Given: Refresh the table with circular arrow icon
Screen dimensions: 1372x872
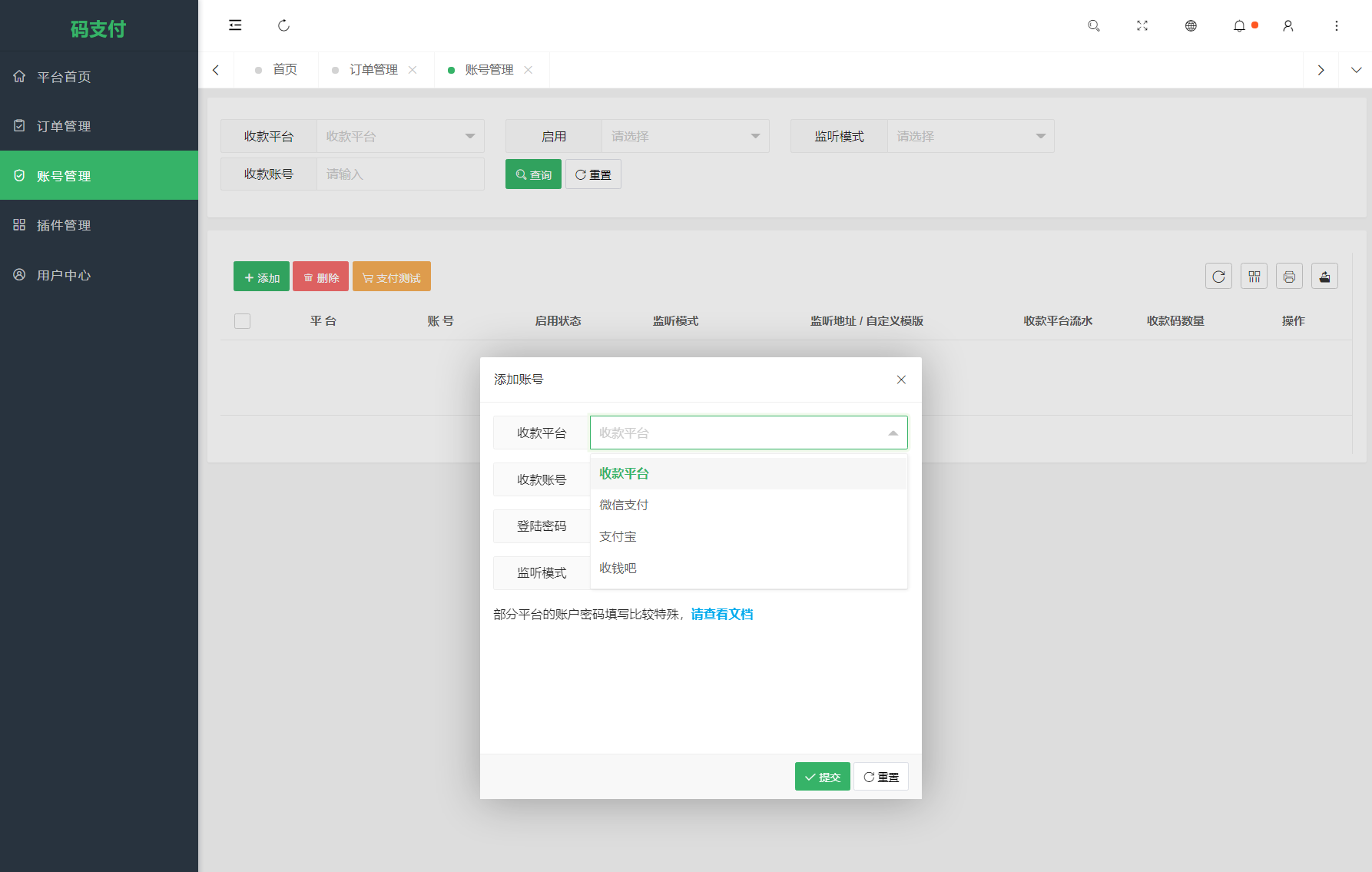Looking at the screenshot, I should 1218,276.
